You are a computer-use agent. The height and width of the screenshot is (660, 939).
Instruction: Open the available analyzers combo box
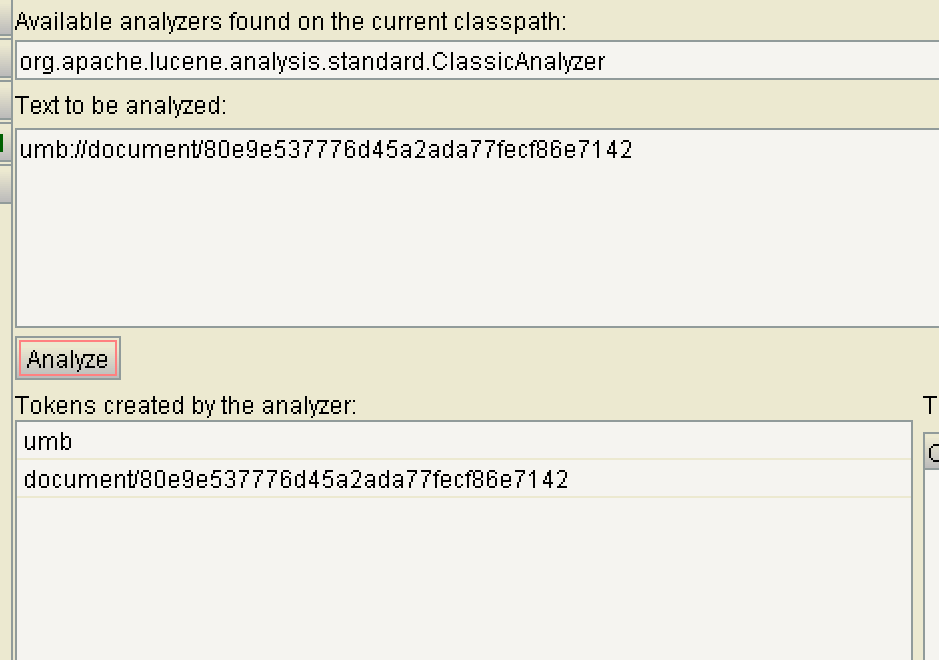(476, 62)
